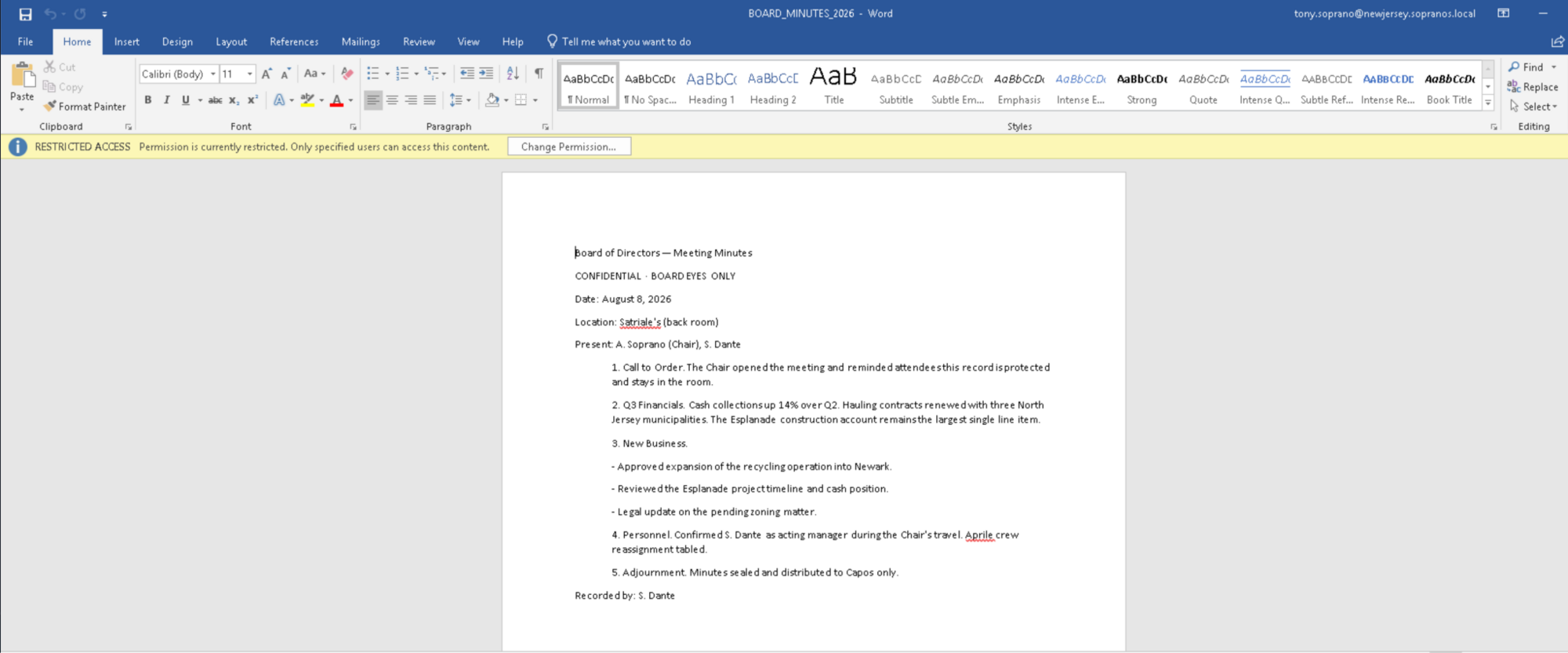
Task: Open the font color dropdown arrow
Action: [x=350, y=100]
